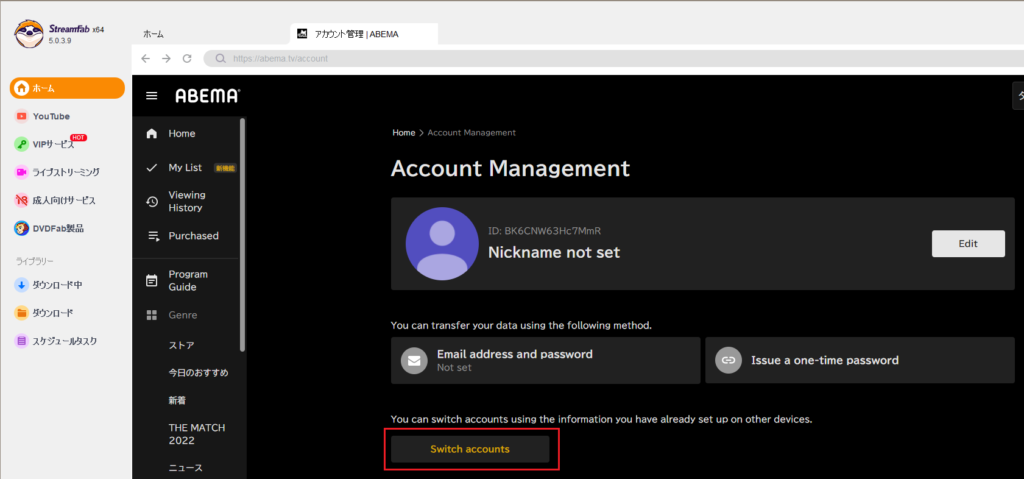Open YouTube in the StreamFab sidebar
The image size is (1024, 479).
51,116
